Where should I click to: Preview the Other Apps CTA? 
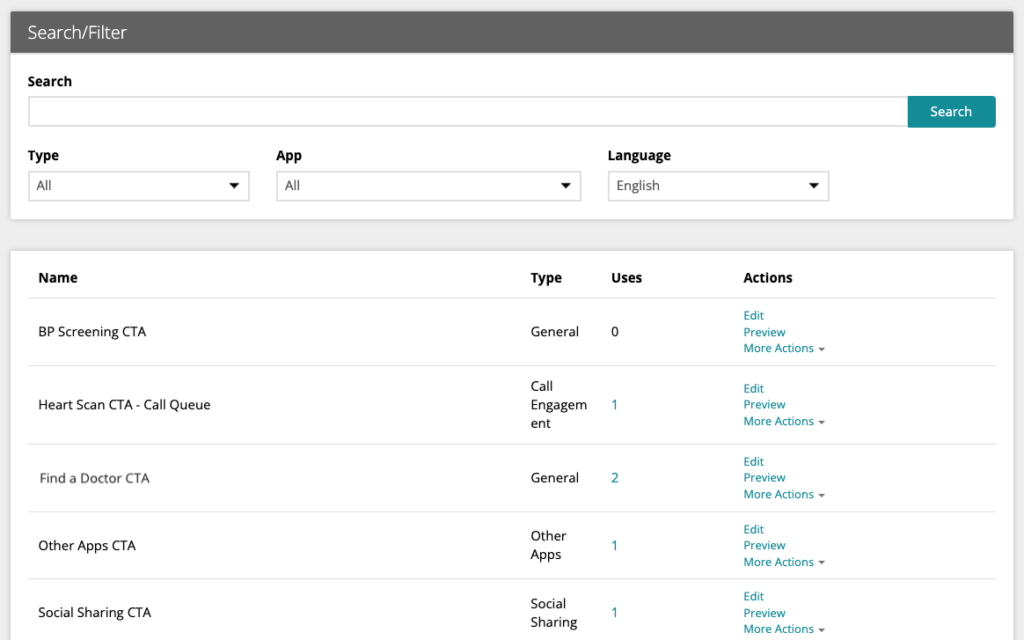click(764, 545)
